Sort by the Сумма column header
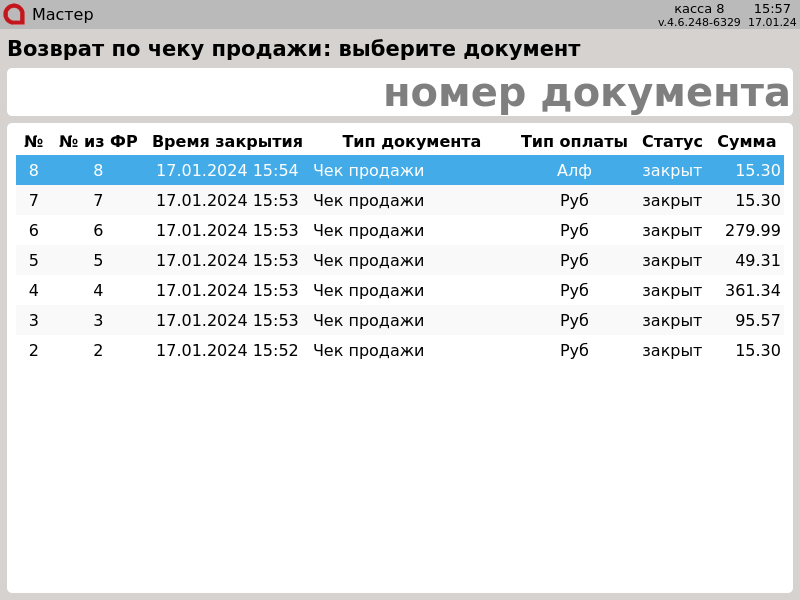Image resolution: width=800 pixels, height=600 pixels. [x=746, y=142]
